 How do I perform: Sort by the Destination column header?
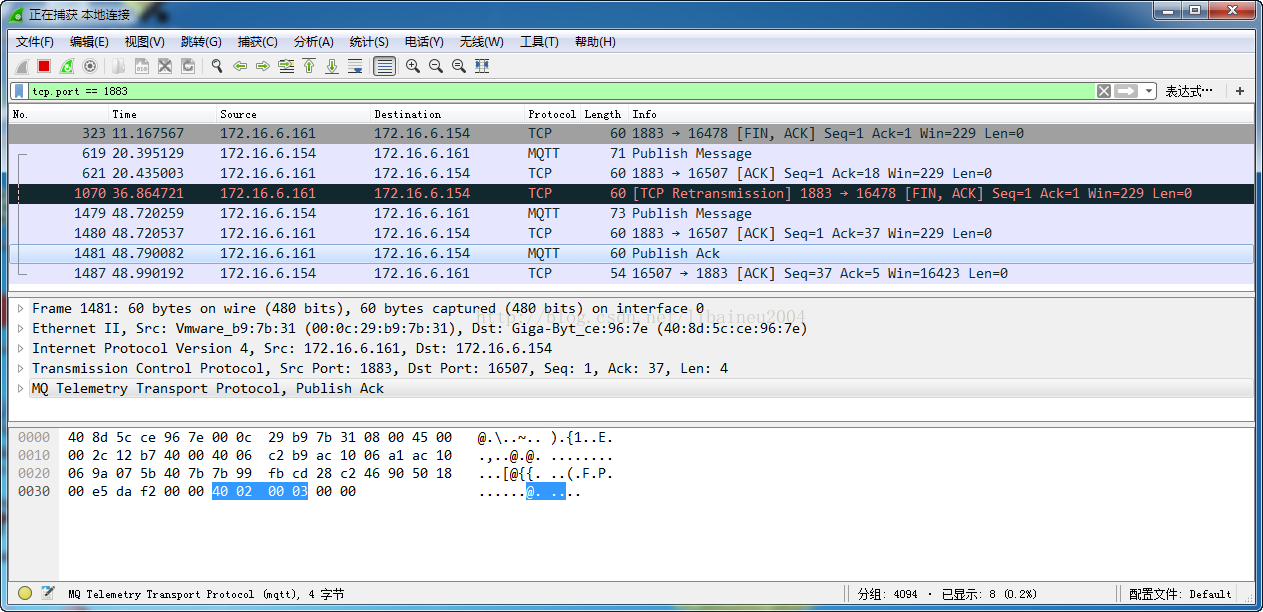447,114
